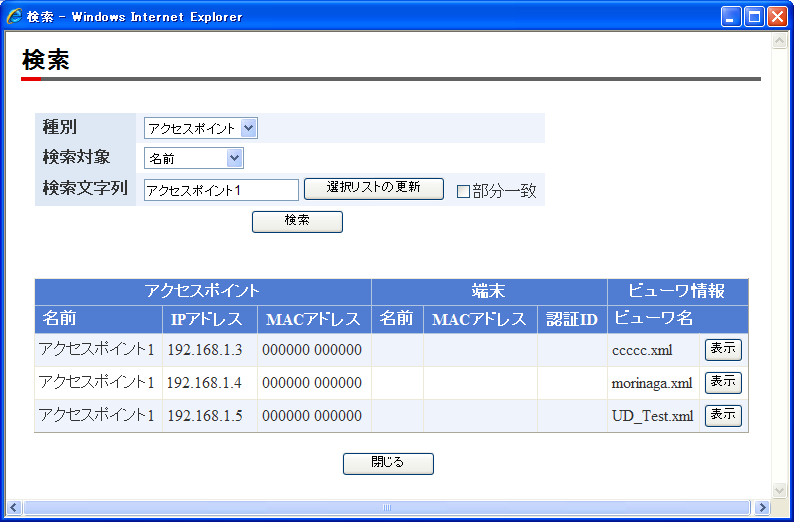
Task: Click the vertical scrollbar up arrow
Action: click(x=779, y=40)
